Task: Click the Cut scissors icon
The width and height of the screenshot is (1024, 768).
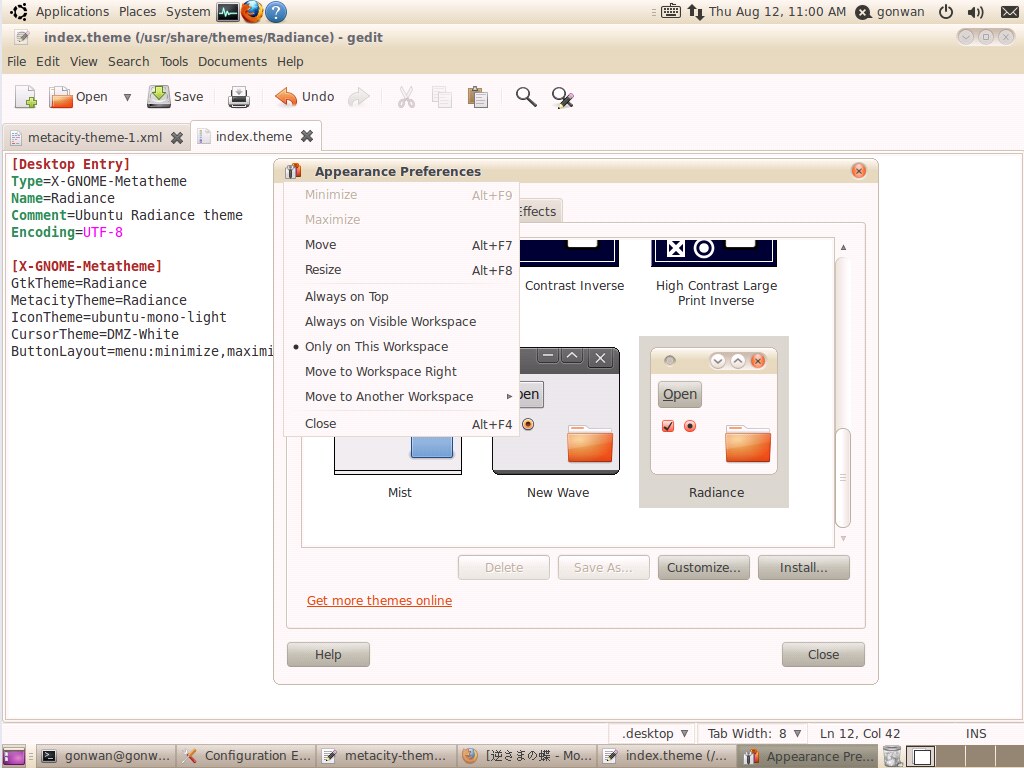Action: click(x=406, y=97)
